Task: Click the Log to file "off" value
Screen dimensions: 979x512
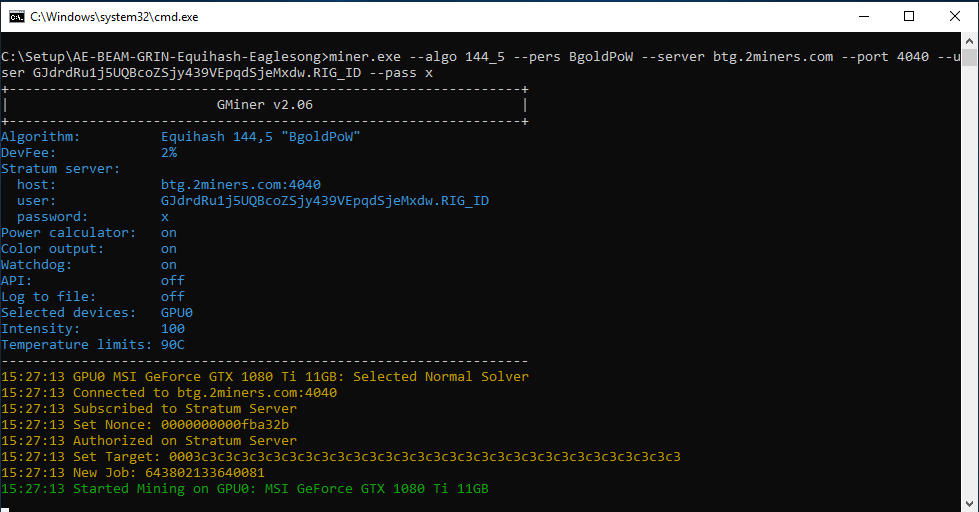Action: (173, 297)
